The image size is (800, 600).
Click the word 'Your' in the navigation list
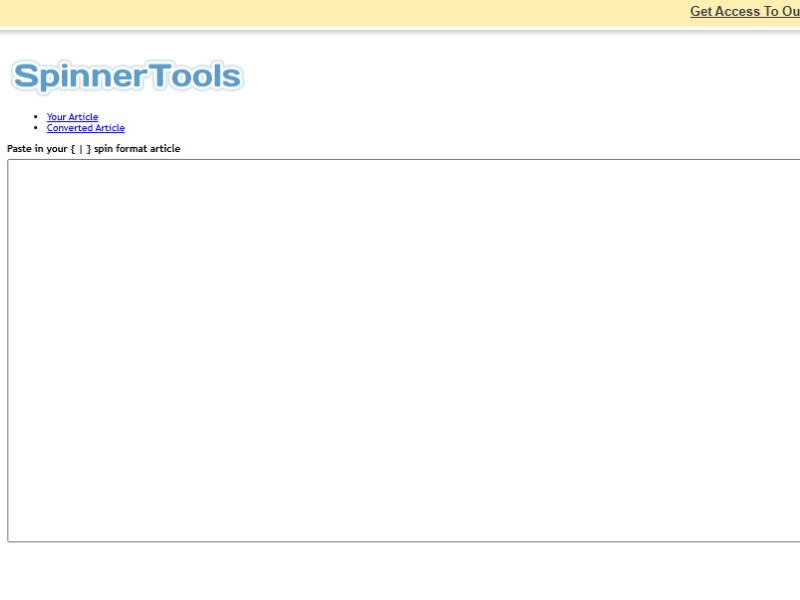(x=56, y=117)
